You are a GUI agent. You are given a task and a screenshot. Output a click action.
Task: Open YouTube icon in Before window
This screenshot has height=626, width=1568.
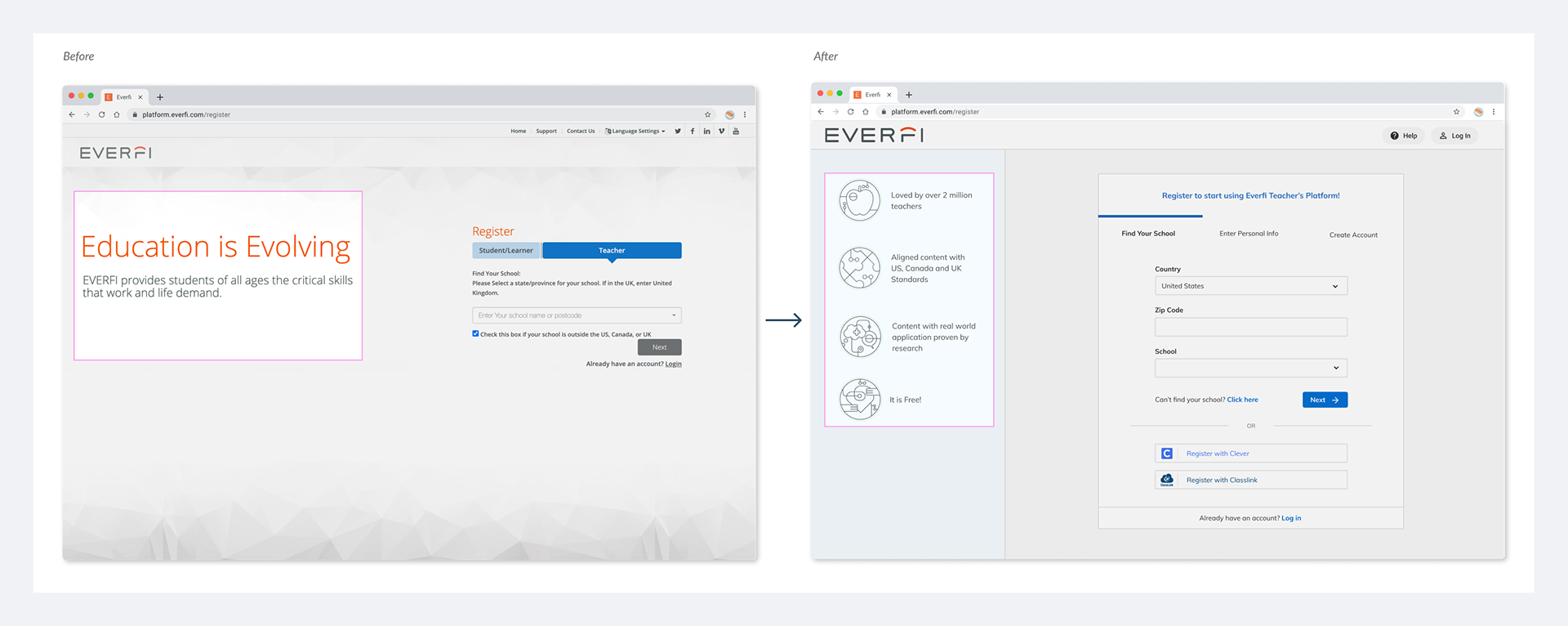coord(736,131)
